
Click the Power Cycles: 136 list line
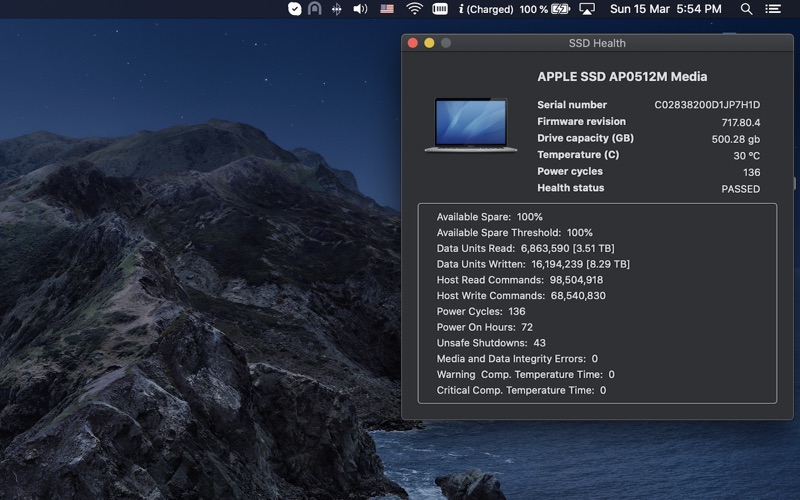(481, 311)
